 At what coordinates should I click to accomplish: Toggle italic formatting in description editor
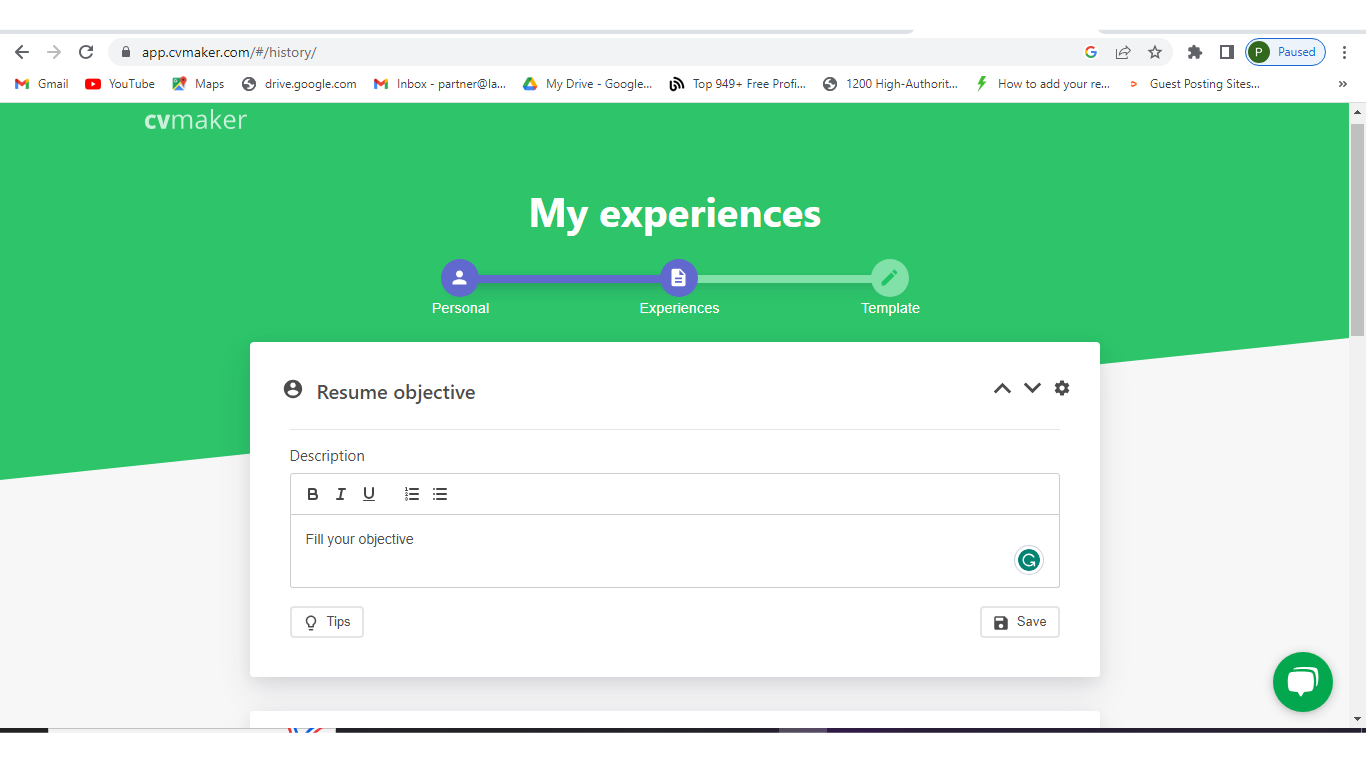(341, 494)
